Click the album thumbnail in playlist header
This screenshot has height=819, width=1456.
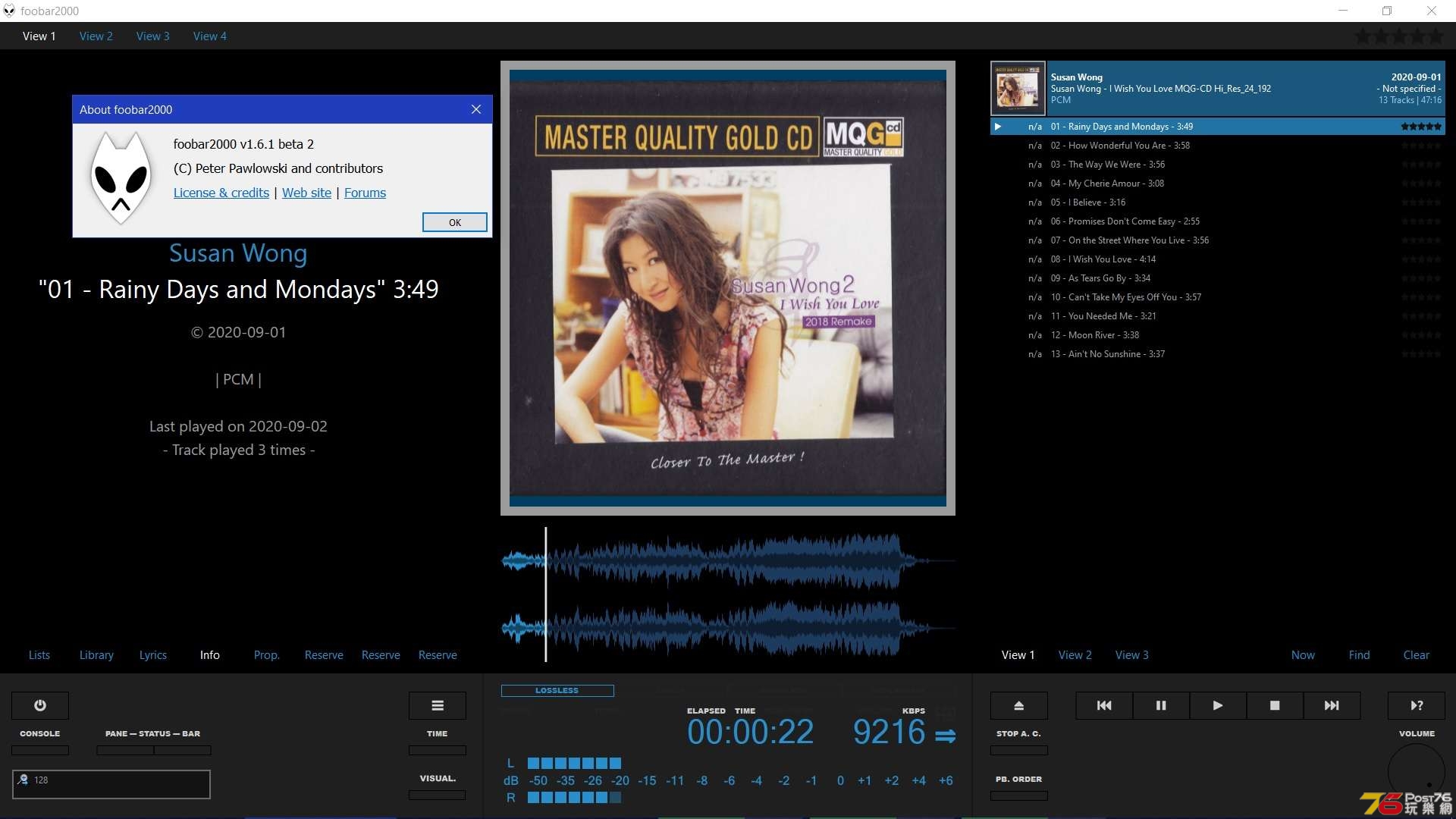1018,88
